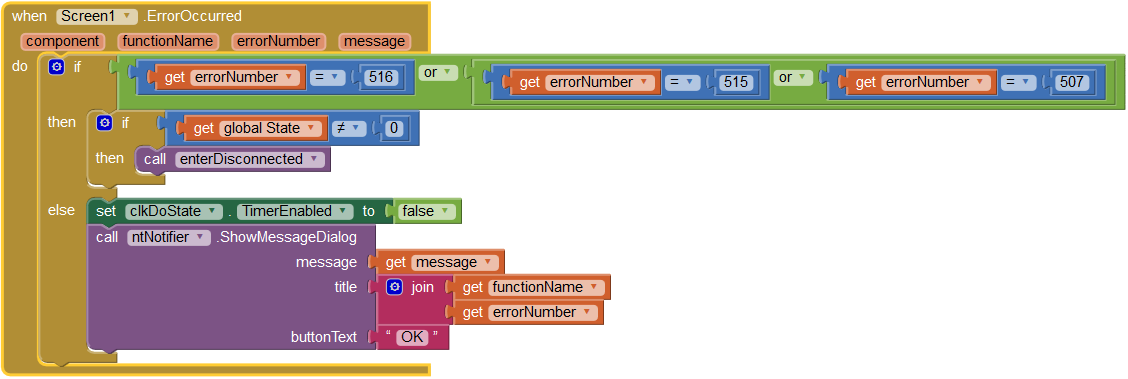The image size is (1128, 379).
Task: Open errorNumber dropdown beside 516 comparison
Action: [245, 77]
